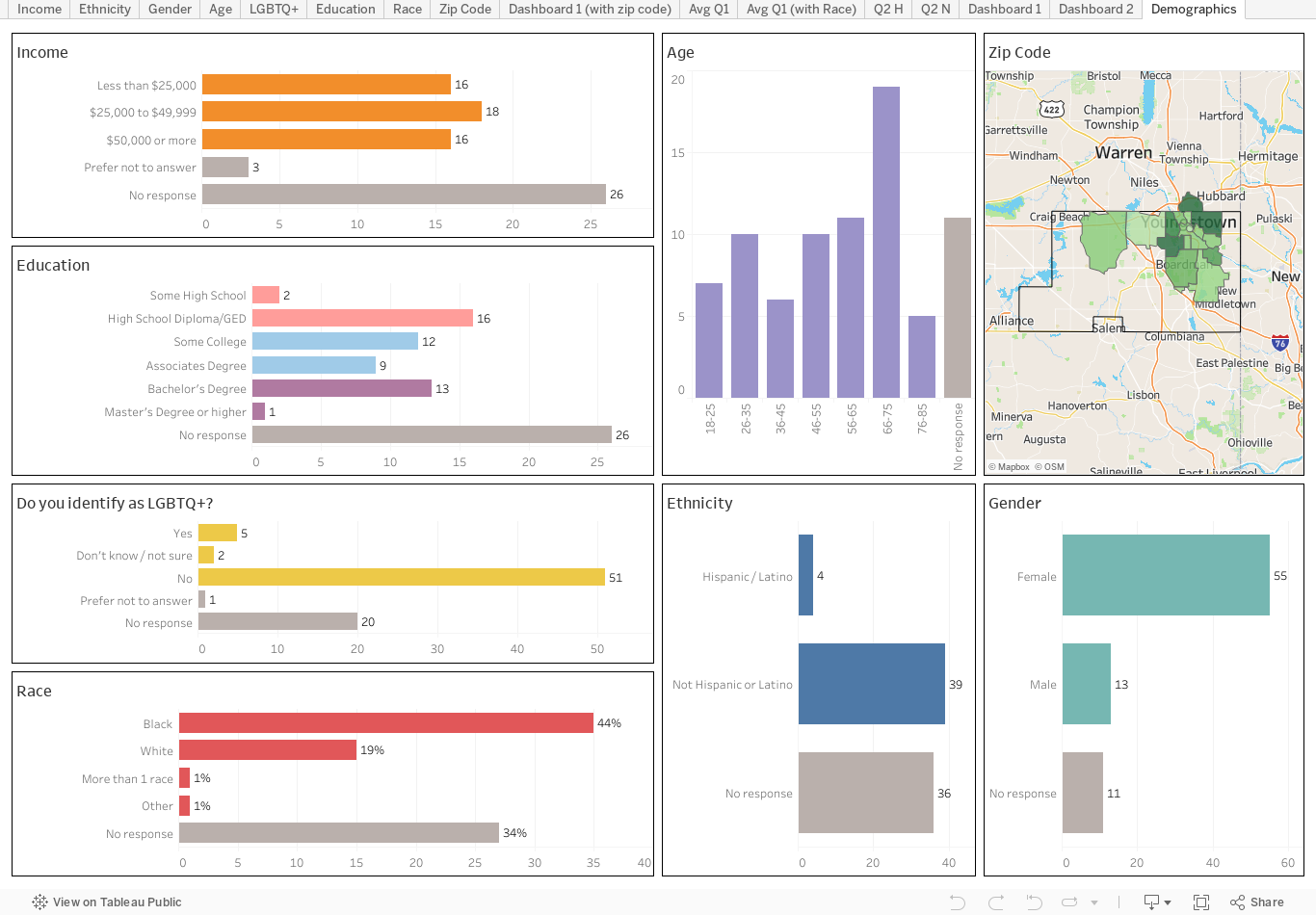Click the Redo arrow icon in bottom toolbar
The image size is (1316, 915).
click(996, 902)
